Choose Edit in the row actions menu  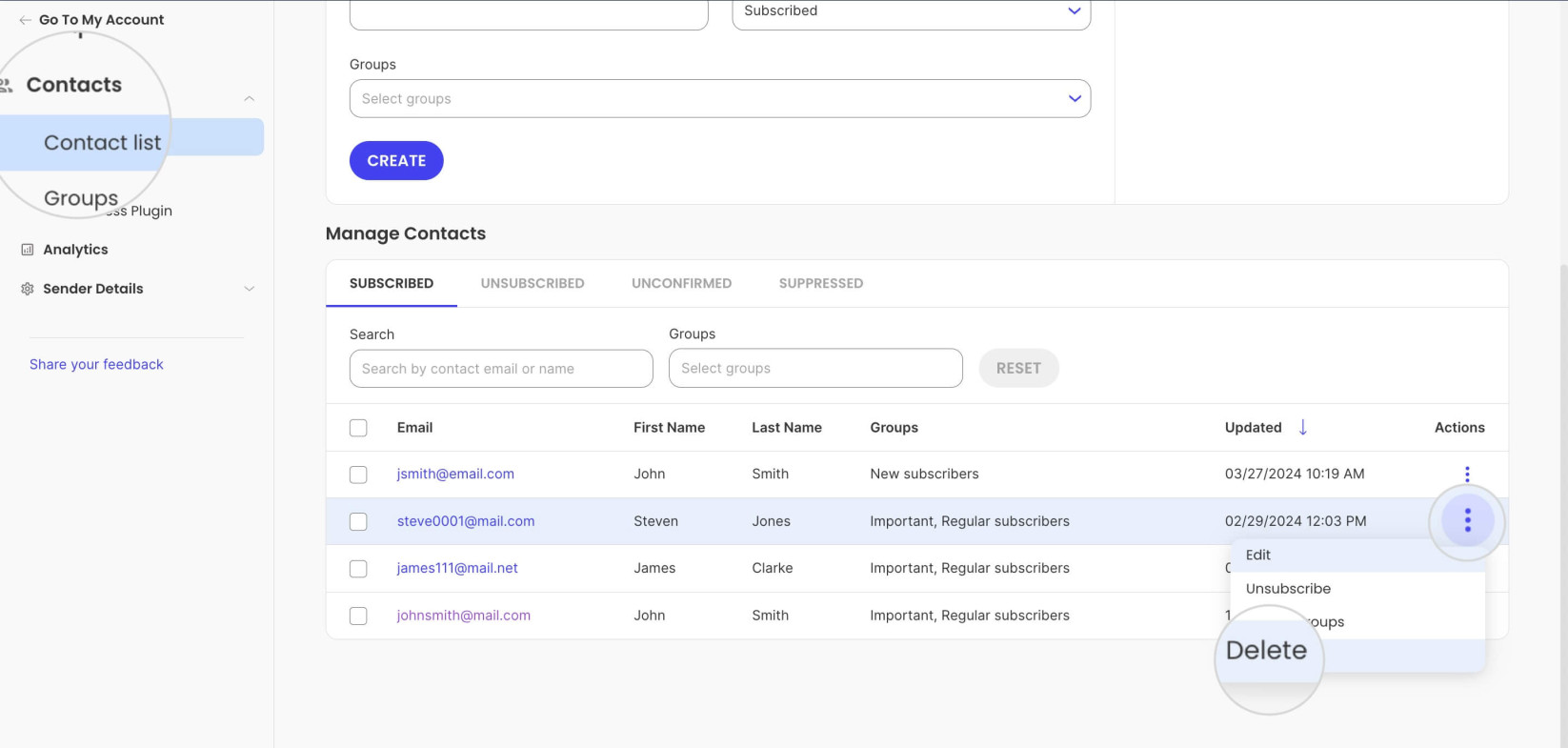tap(1357, 555)
